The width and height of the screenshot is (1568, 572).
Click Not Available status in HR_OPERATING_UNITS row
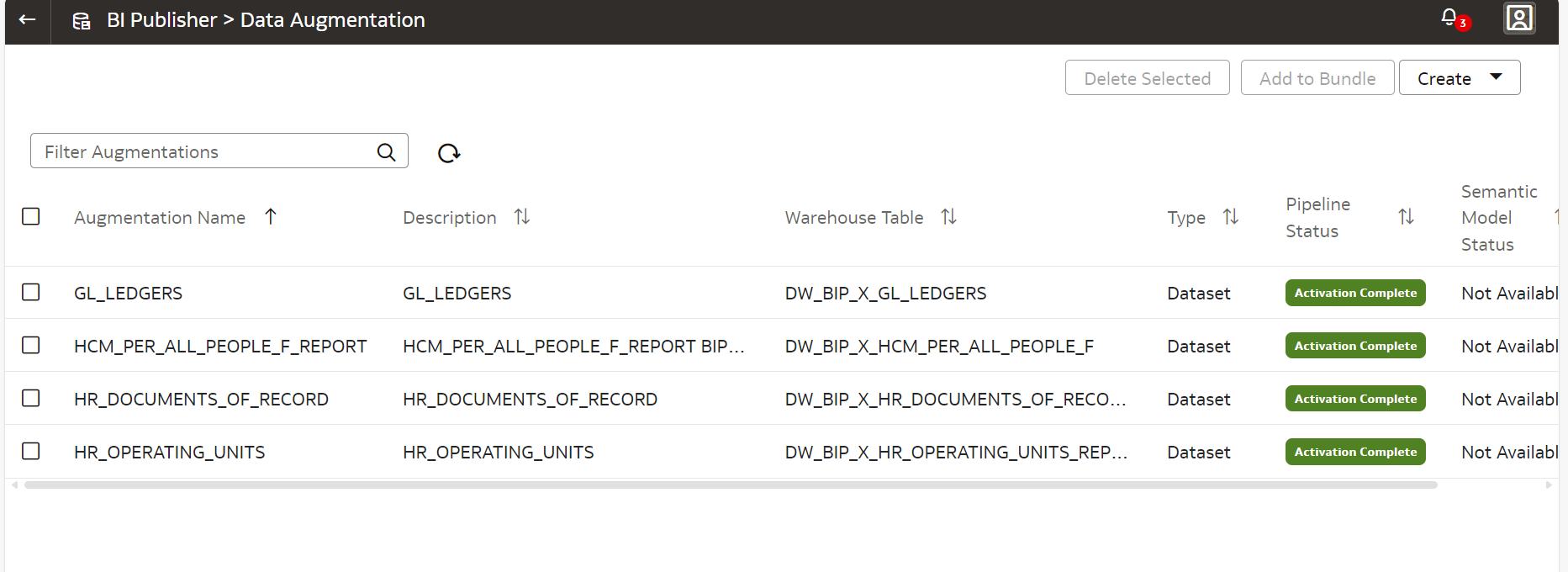(1509, 453)
